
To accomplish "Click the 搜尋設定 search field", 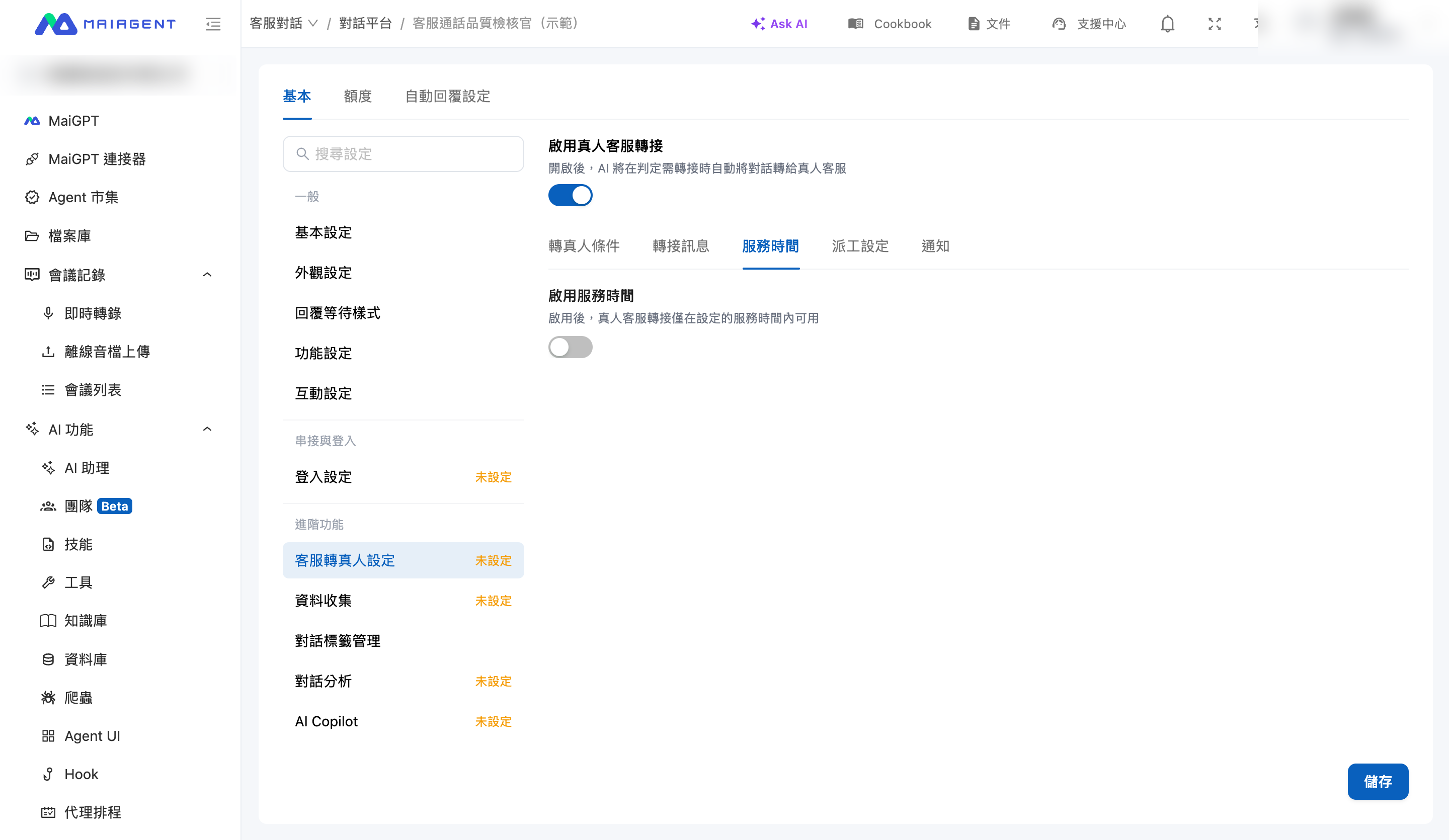I will [x=403, y=154].
